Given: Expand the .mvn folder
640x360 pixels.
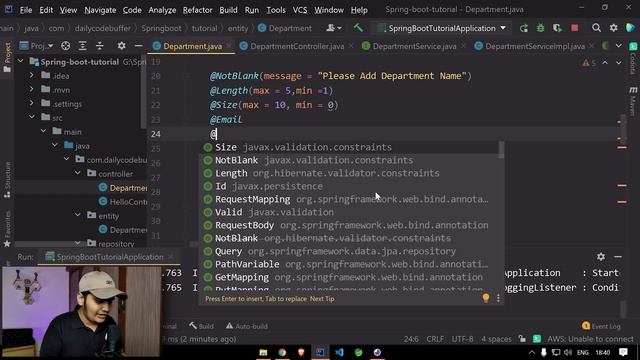Looking at the screenshot, I should click(x=31, y=89).
